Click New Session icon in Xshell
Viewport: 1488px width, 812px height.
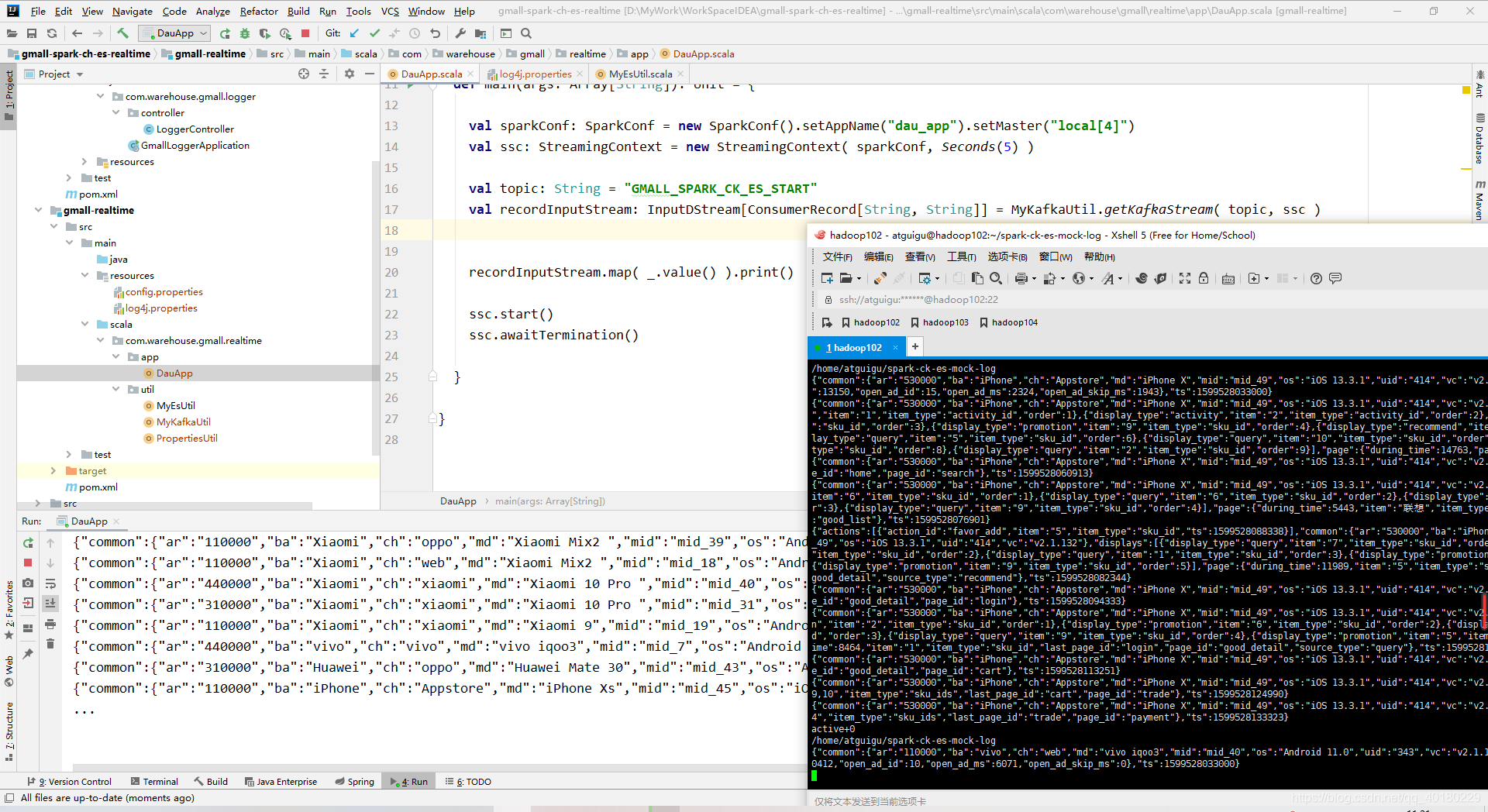click(827, 278)
